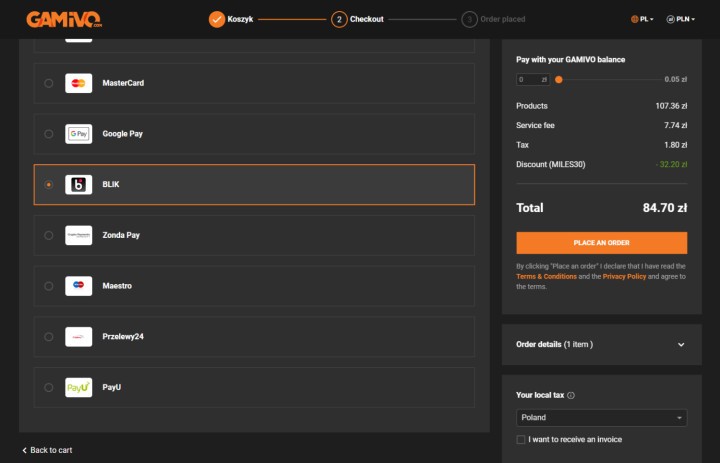Image resolution: width=720 pixels, height=463 pixels.
Task: Click the Products 107.36 zł value
Action: (671, 106)
